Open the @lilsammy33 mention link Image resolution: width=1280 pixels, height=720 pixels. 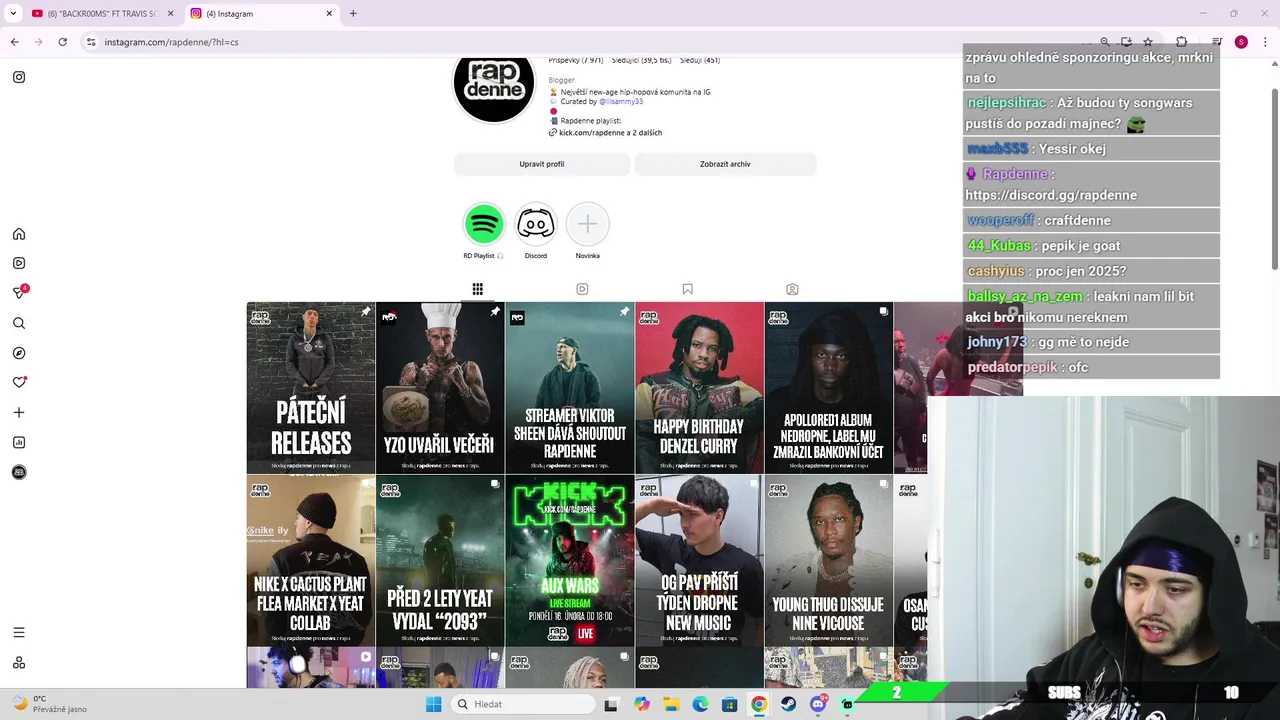pyautogui.click(x=621, y=101)
